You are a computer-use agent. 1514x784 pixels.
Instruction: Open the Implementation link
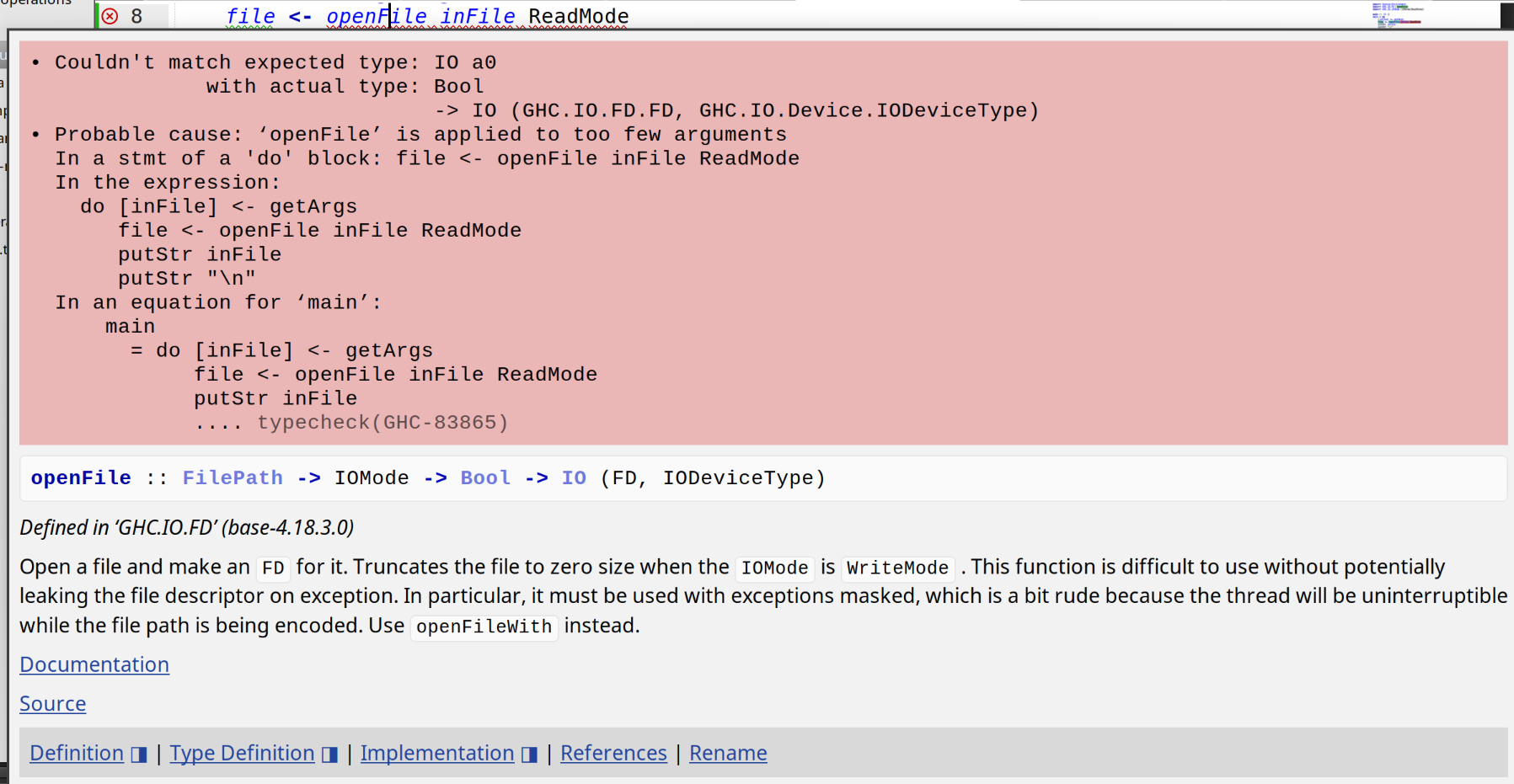(x=437, y=753)
